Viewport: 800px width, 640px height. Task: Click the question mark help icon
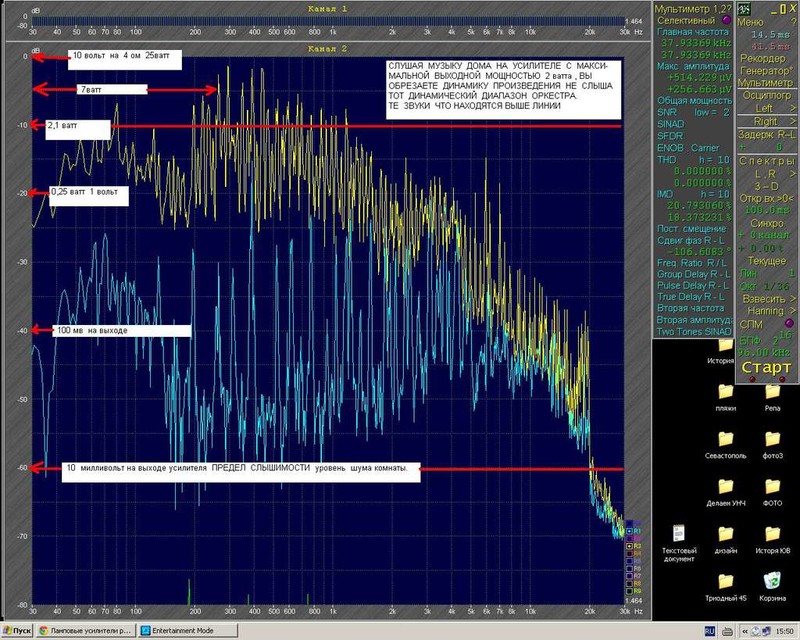point(792,22)
